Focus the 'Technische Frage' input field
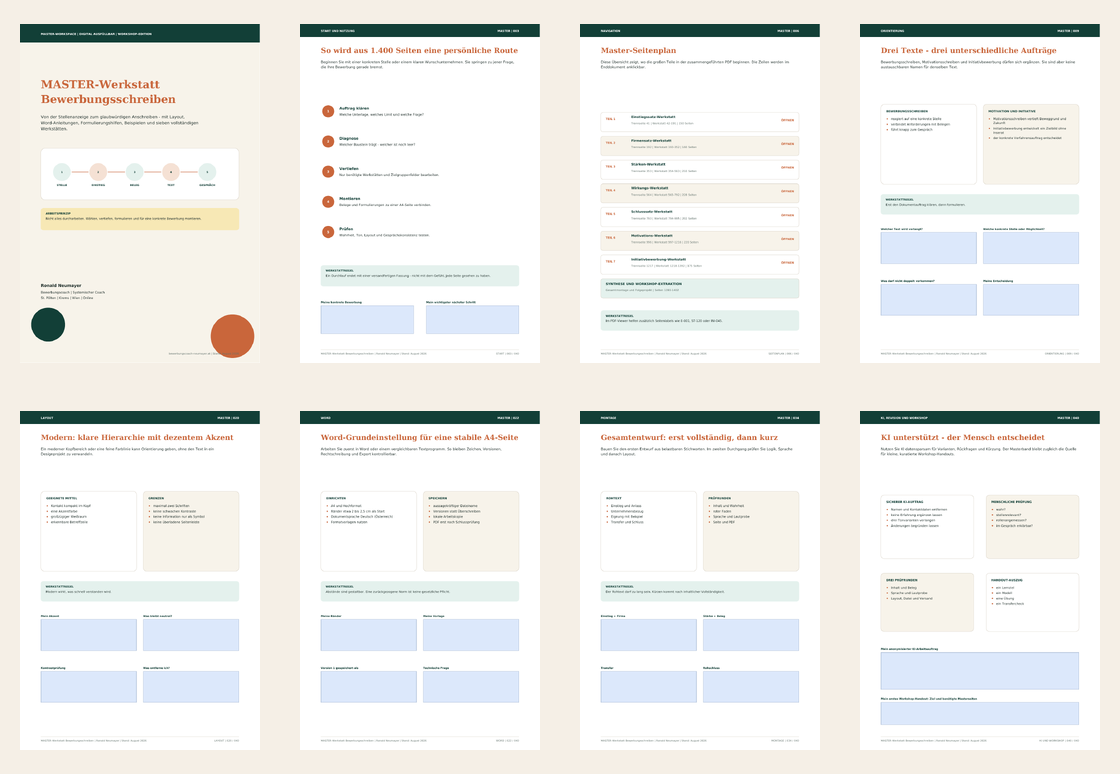This screenshot has height=774, width=1120. click(x=471, y=687)
